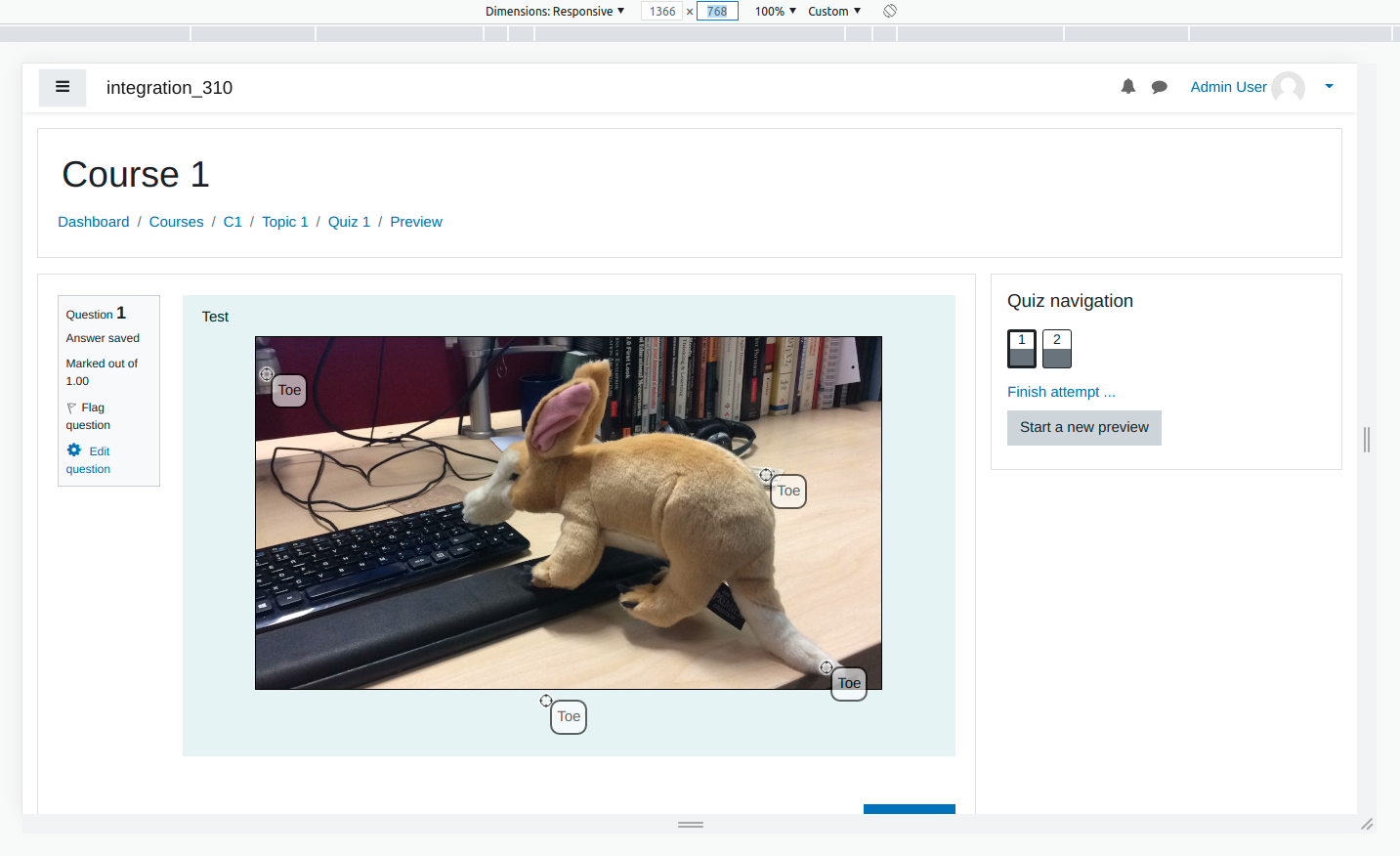
Task: Select the Toe marker at the tail tip
Action: coord(849,684)
